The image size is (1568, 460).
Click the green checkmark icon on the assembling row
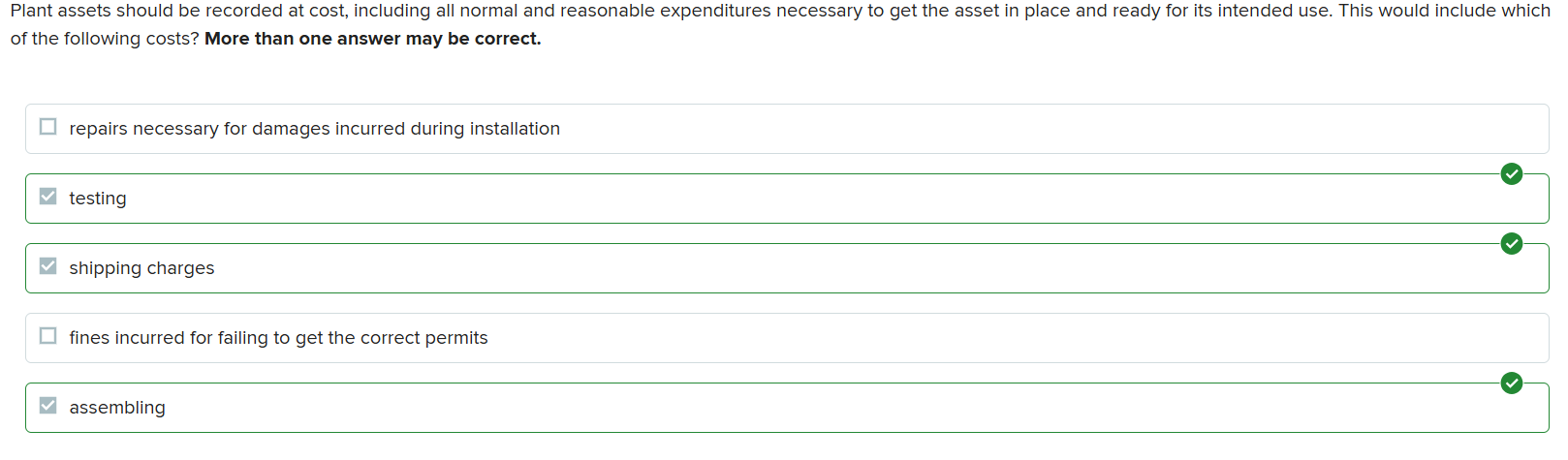[x=1511, y=383]
